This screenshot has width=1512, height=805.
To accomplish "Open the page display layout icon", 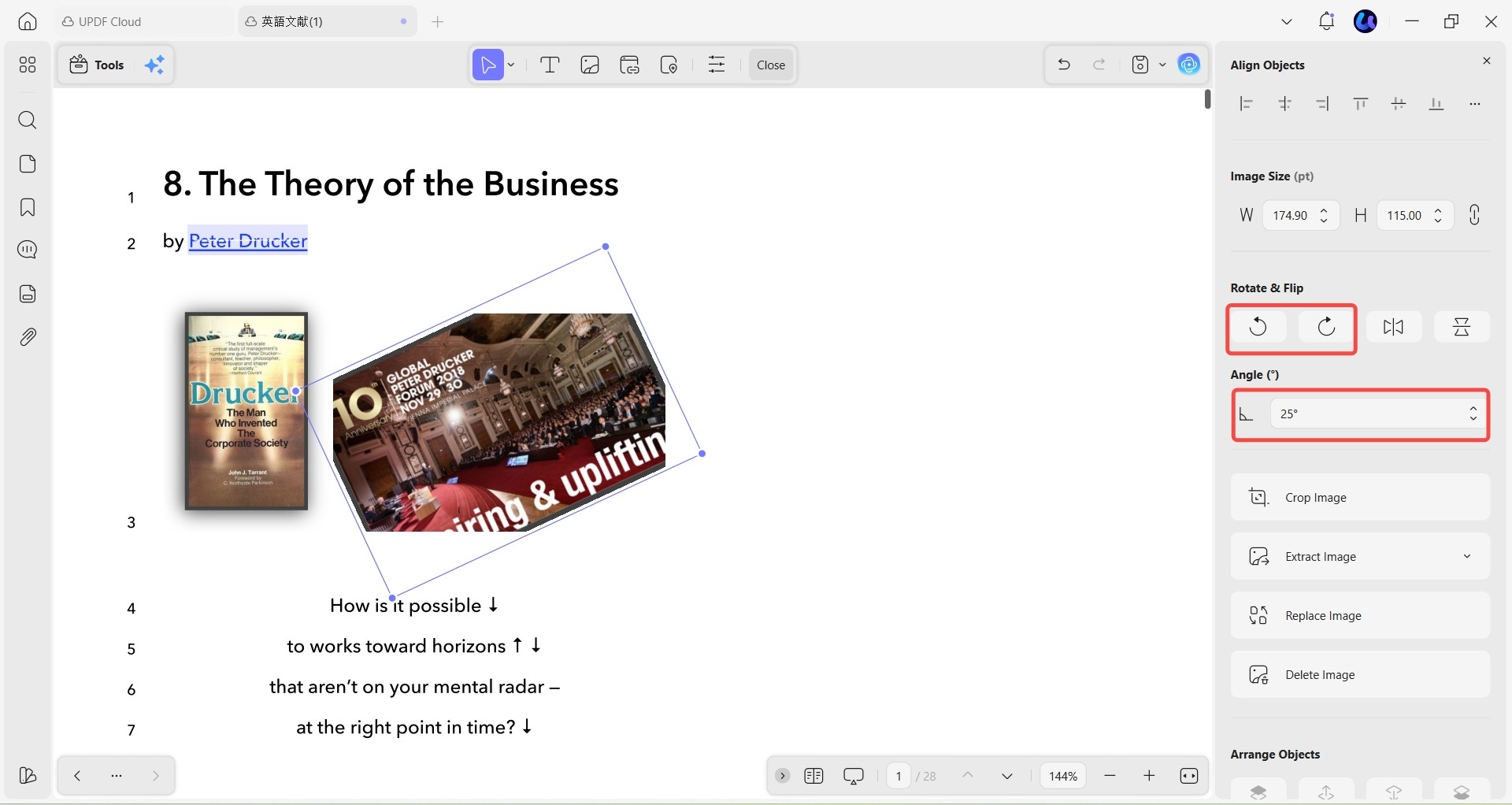I will [813, 776].
